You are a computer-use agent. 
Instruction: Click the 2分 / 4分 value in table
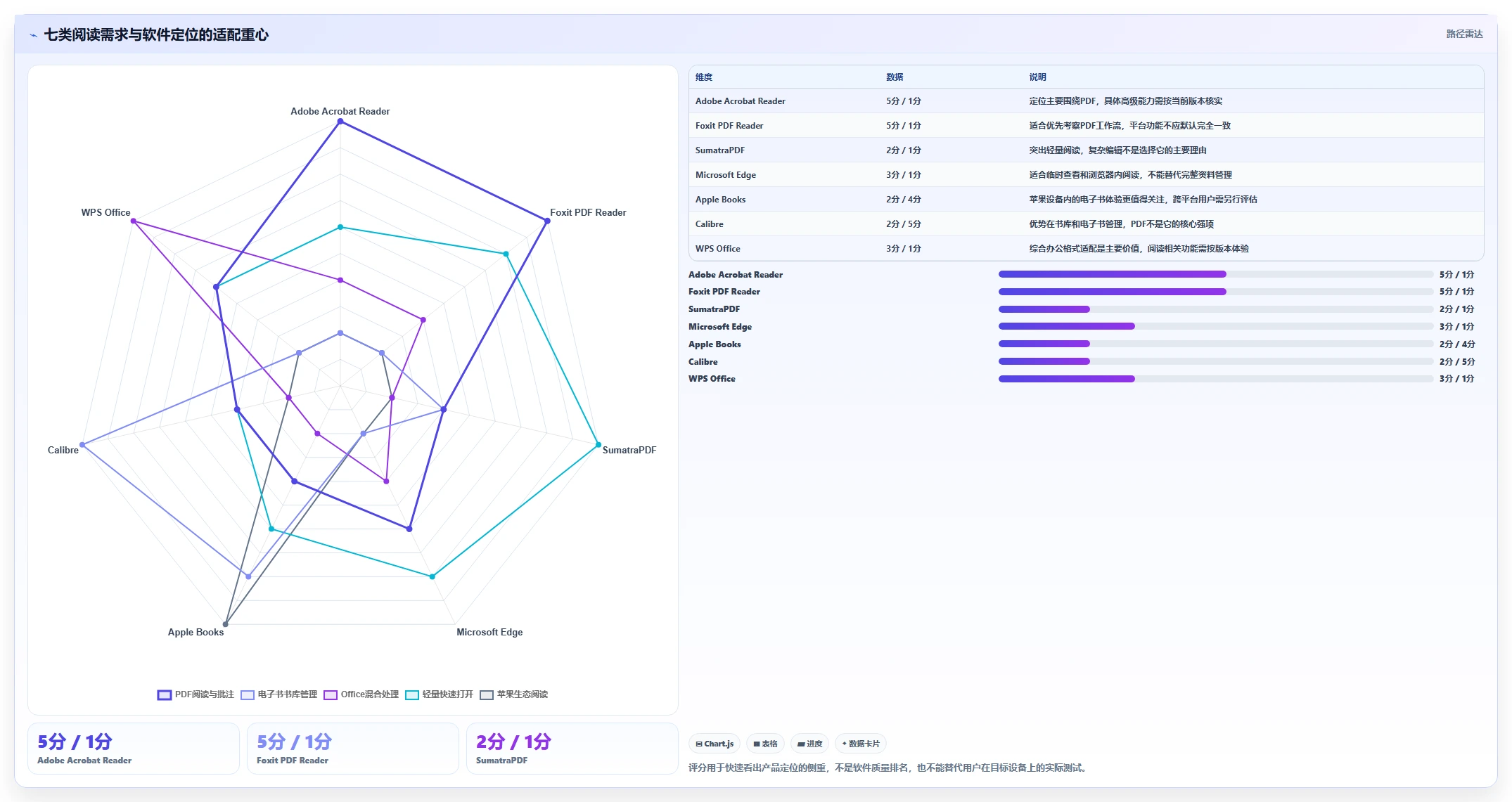pos(904,200)
